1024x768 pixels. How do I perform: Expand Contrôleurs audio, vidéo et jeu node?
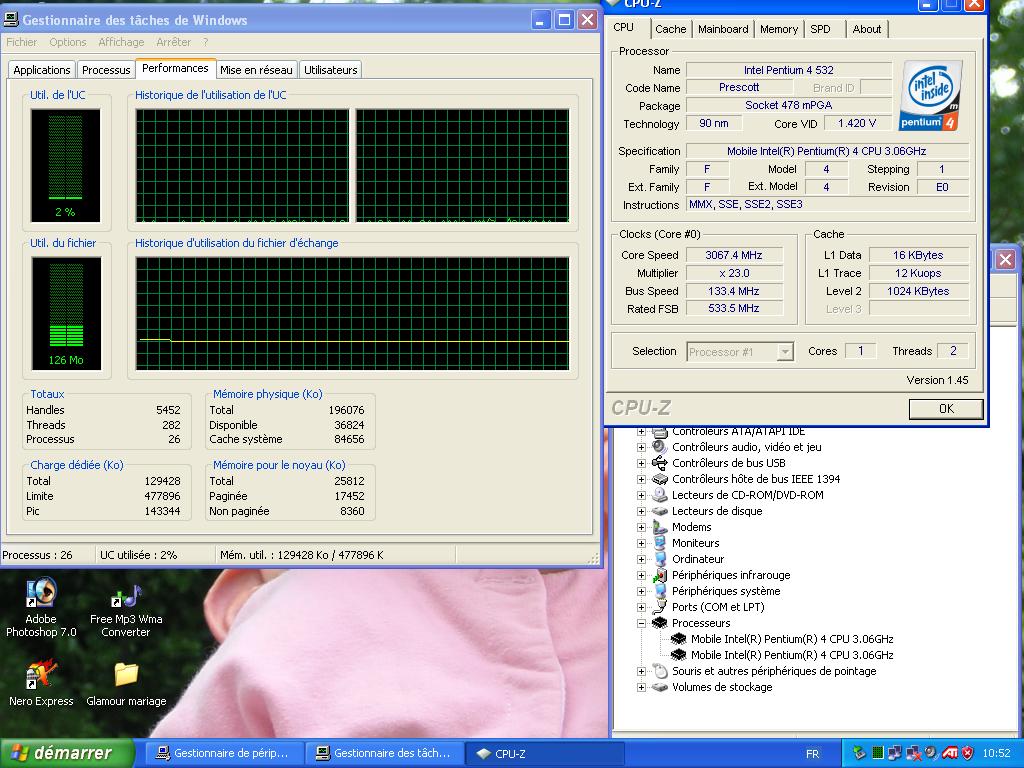click(641, 447)
